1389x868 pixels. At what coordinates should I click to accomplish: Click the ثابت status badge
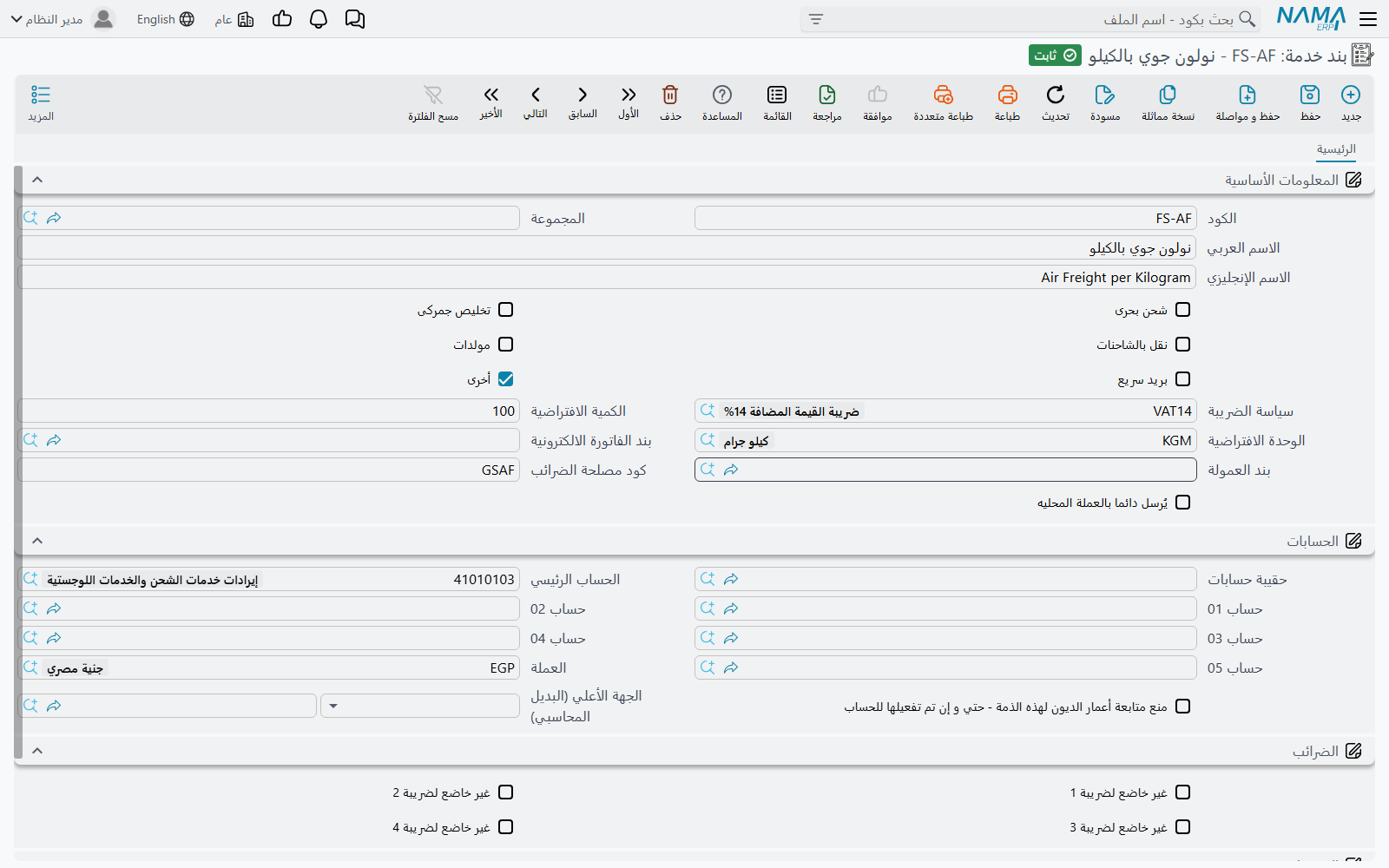(1055, 56)
